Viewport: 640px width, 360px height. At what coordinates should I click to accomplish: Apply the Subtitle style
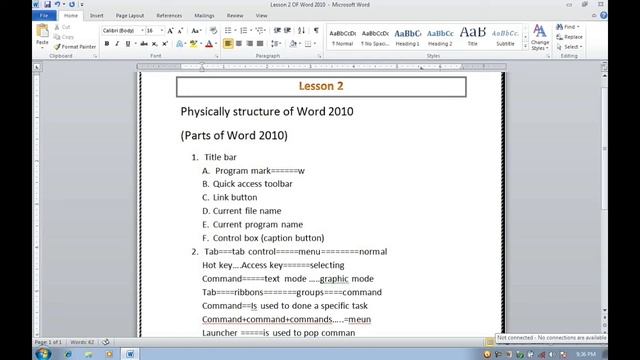[505, 37]
